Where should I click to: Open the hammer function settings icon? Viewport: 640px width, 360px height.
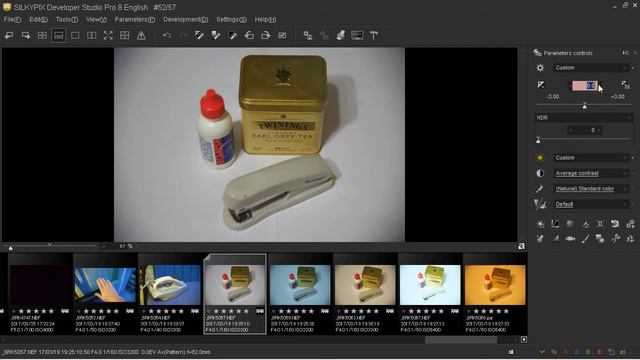[374, 36]
